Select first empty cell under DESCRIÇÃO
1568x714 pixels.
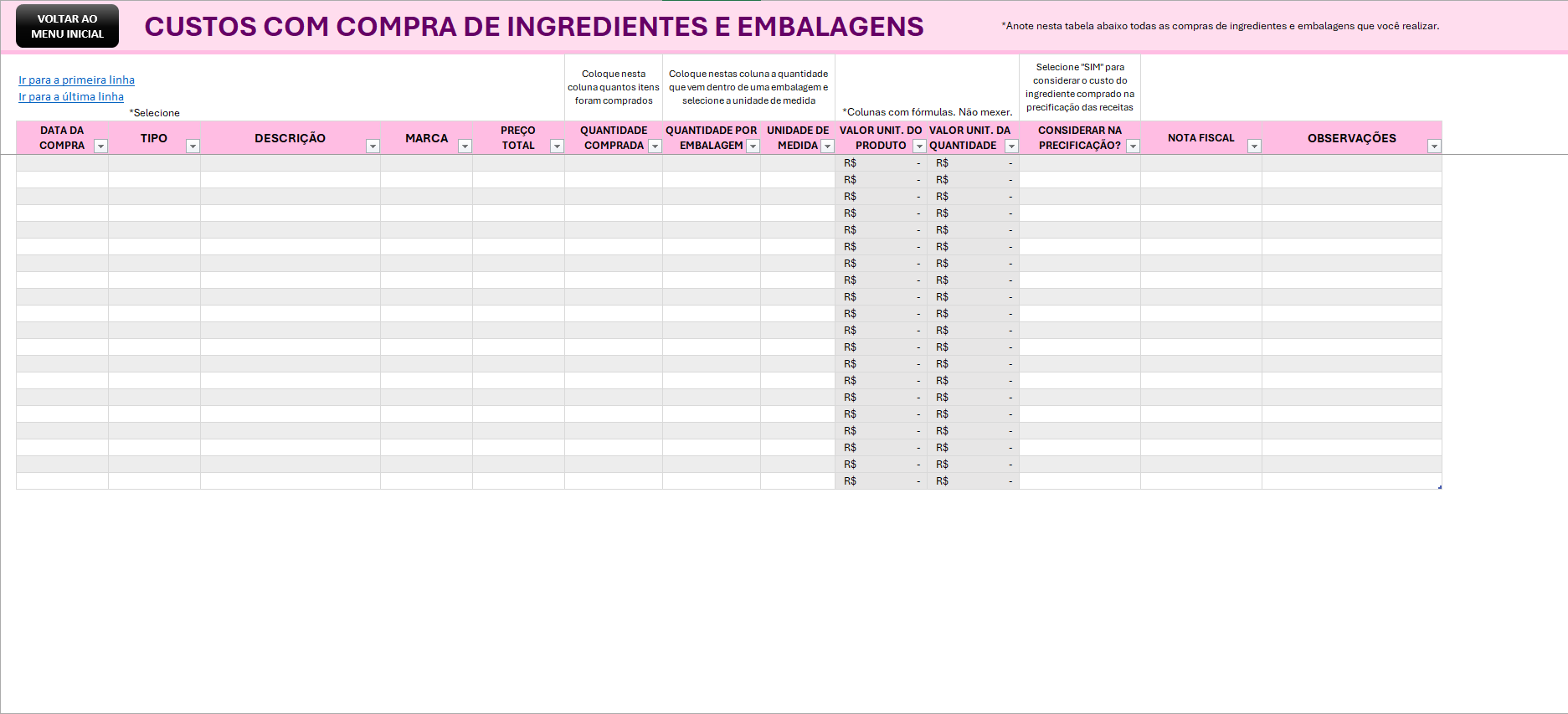[290, 163]
